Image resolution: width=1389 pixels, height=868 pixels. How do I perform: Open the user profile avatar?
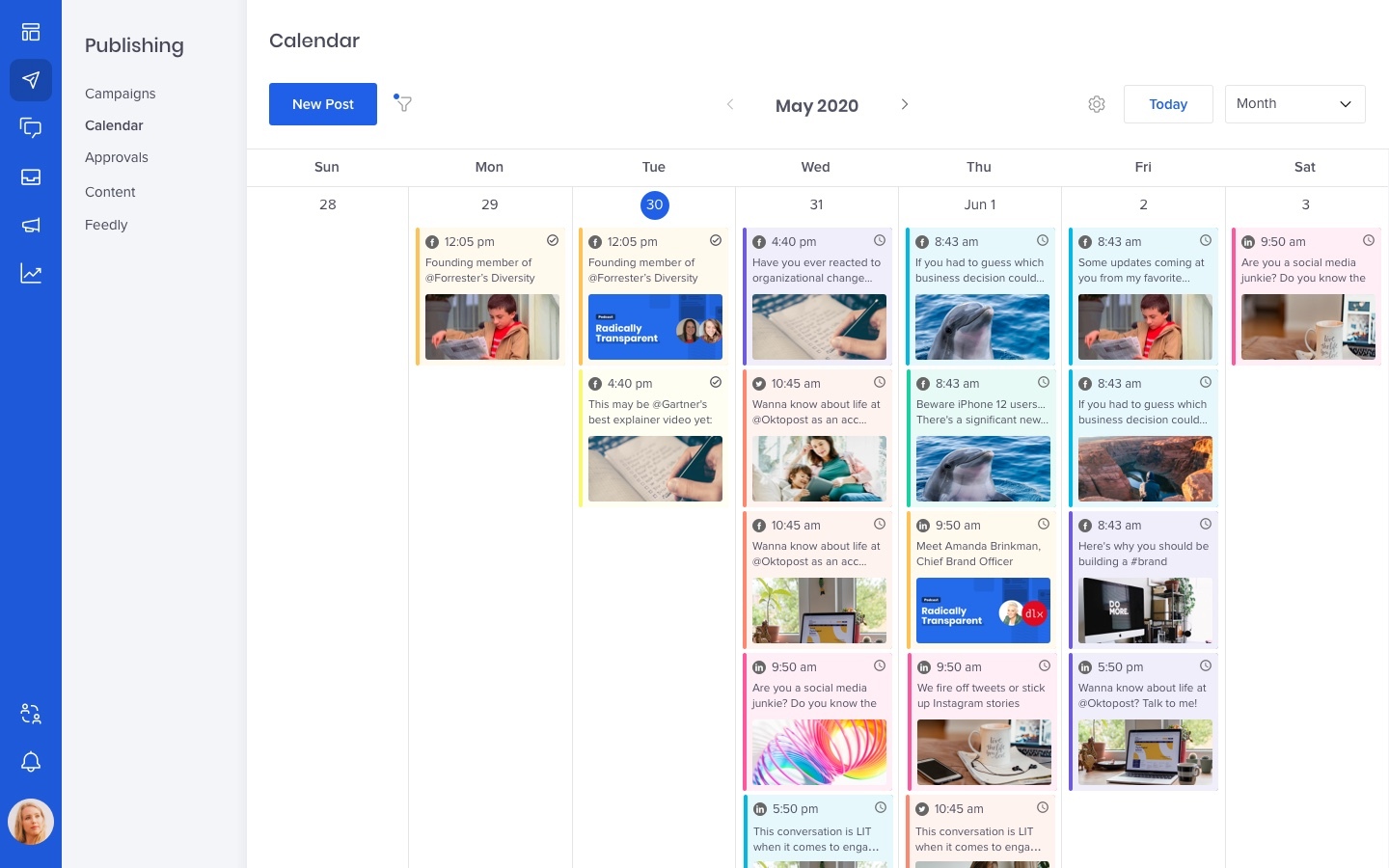pos(31,822)
